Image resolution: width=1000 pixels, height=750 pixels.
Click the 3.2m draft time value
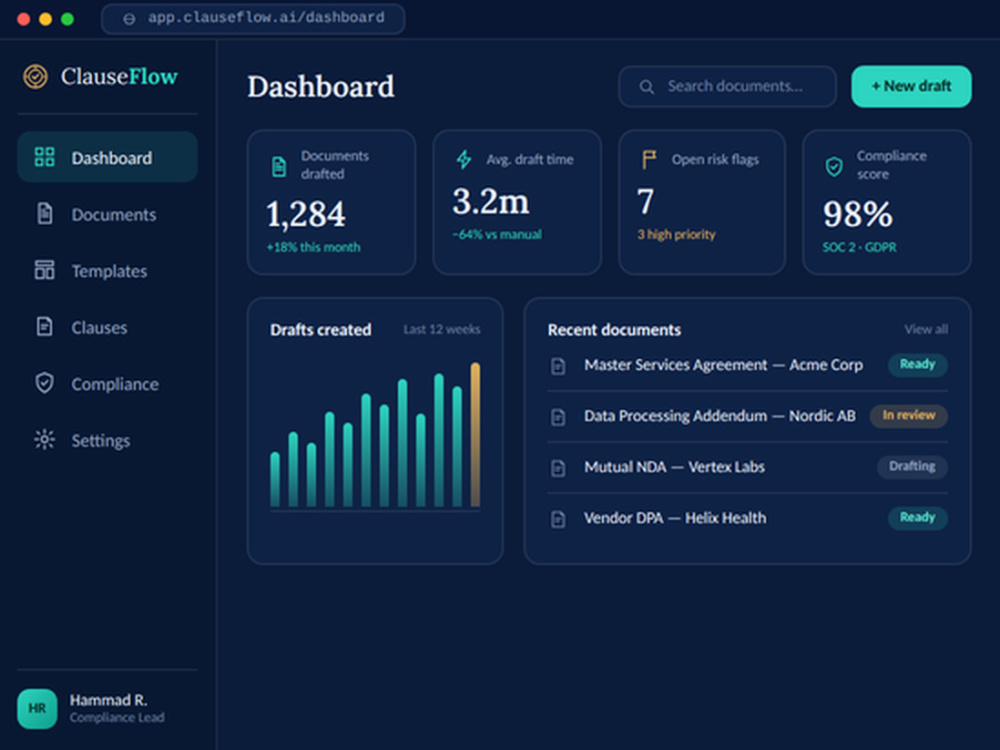[491, 202]
